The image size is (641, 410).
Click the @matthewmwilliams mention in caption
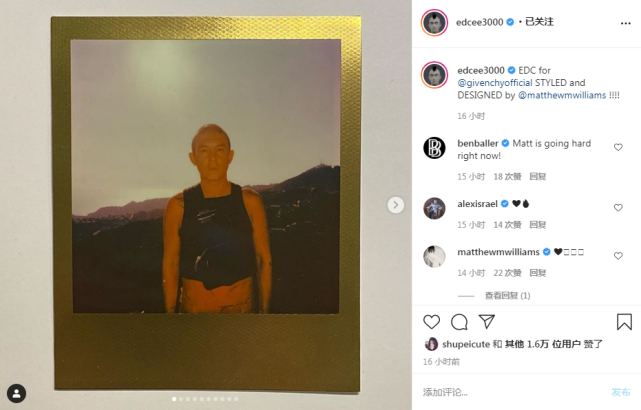pyautogui.click(x=562, y=95)
